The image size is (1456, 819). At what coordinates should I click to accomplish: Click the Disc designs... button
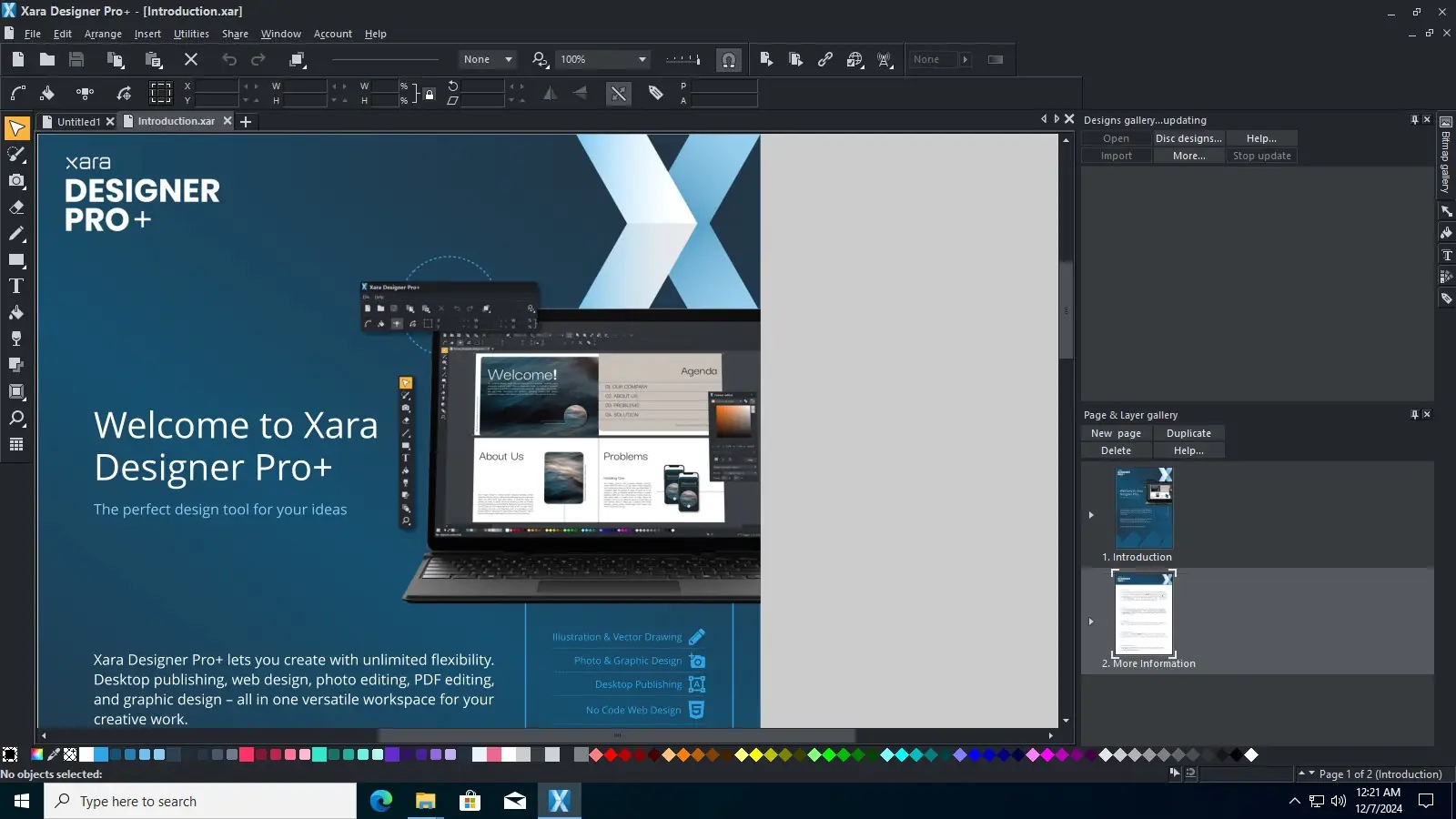[1188, 138]
